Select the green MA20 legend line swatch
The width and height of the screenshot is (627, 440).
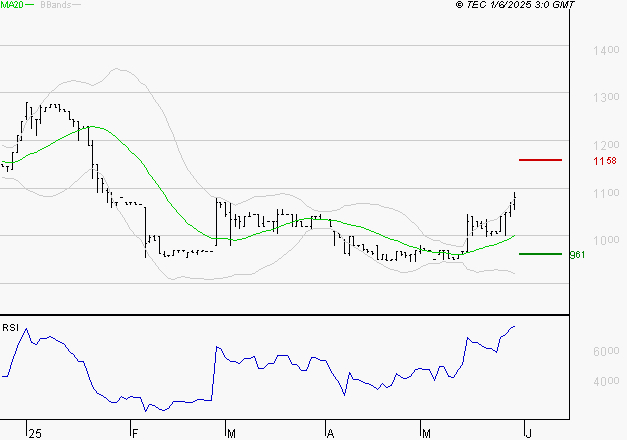point(32,5)
